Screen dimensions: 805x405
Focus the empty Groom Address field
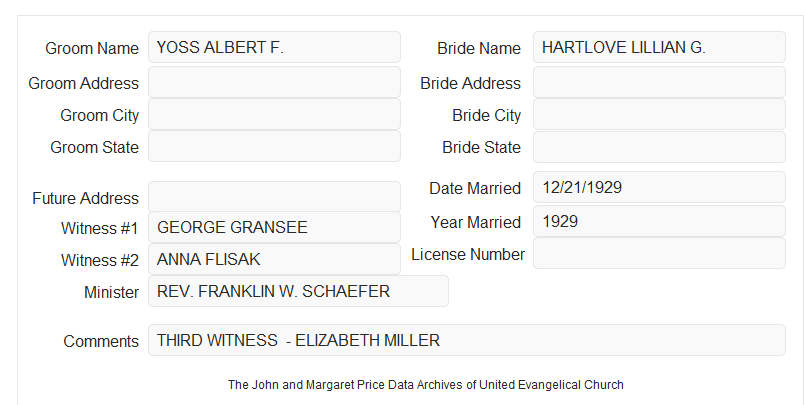coord(274,82)
